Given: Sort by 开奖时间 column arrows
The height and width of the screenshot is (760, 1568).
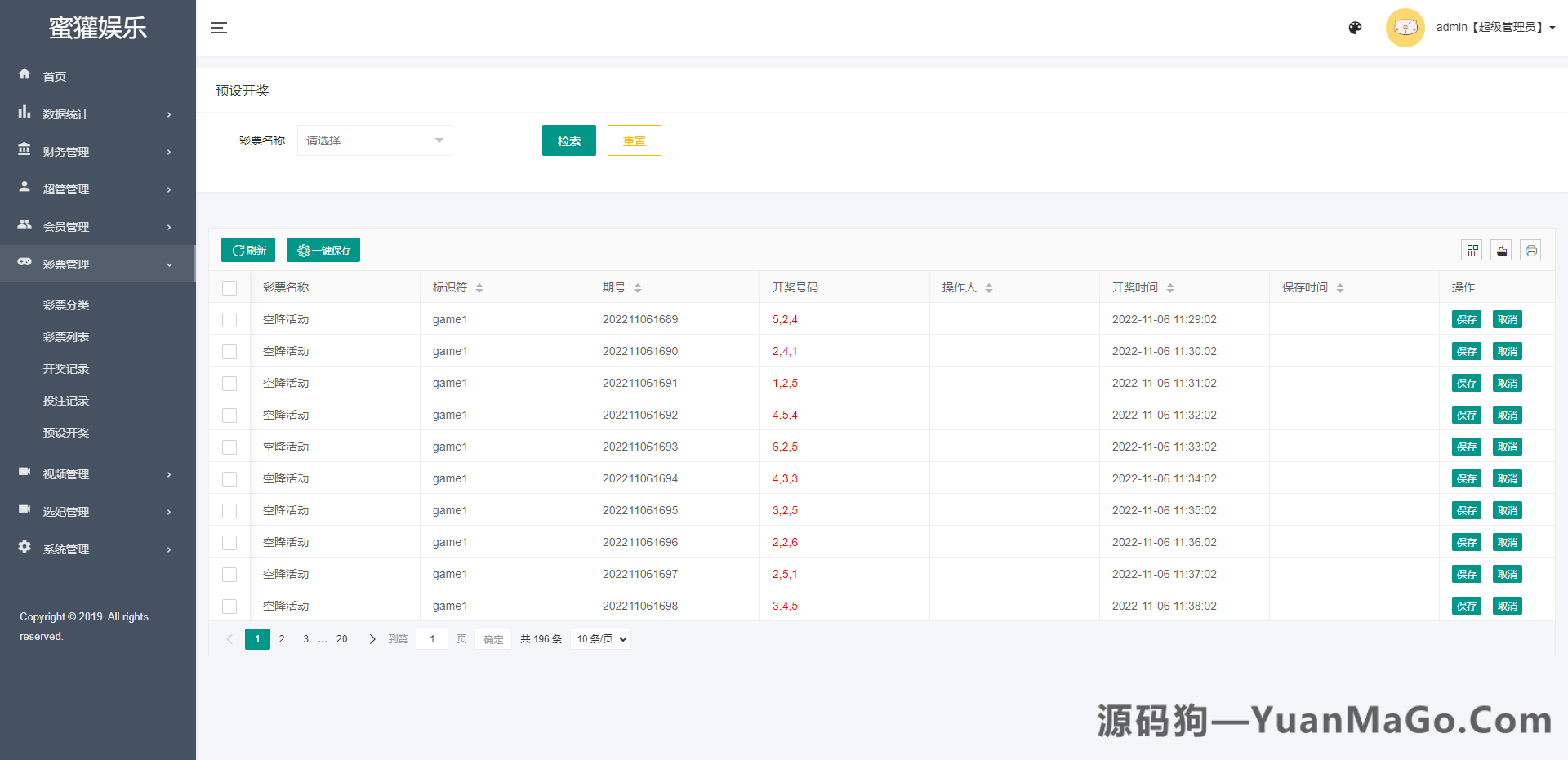Looking at the screenshot, I should click(1170, 288).
